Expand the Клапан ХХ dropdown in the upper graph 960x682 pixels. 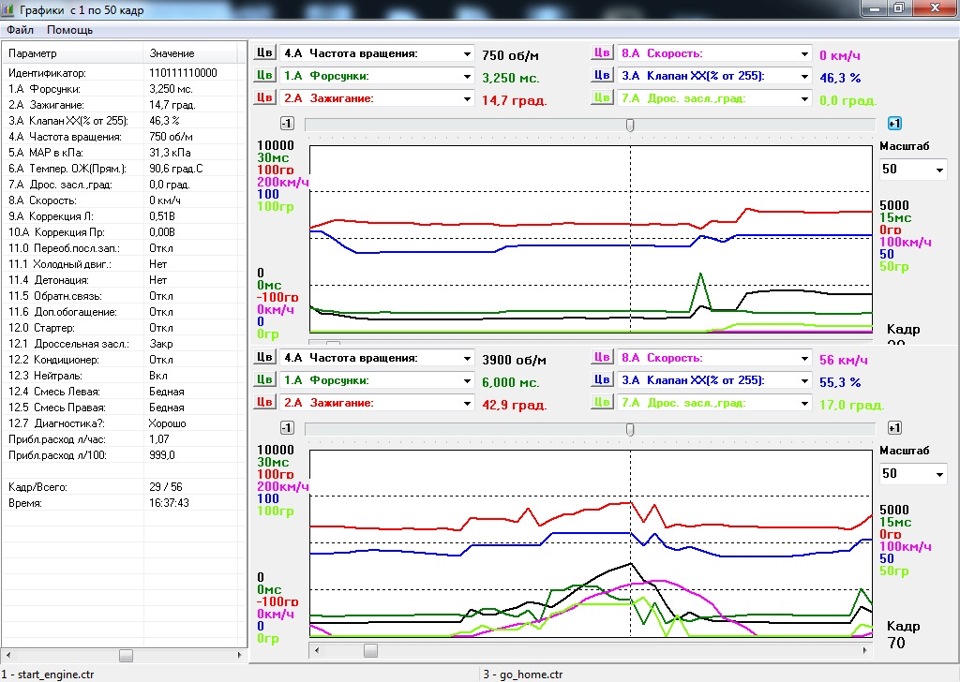pyautogui.click(x=804, y=77)
